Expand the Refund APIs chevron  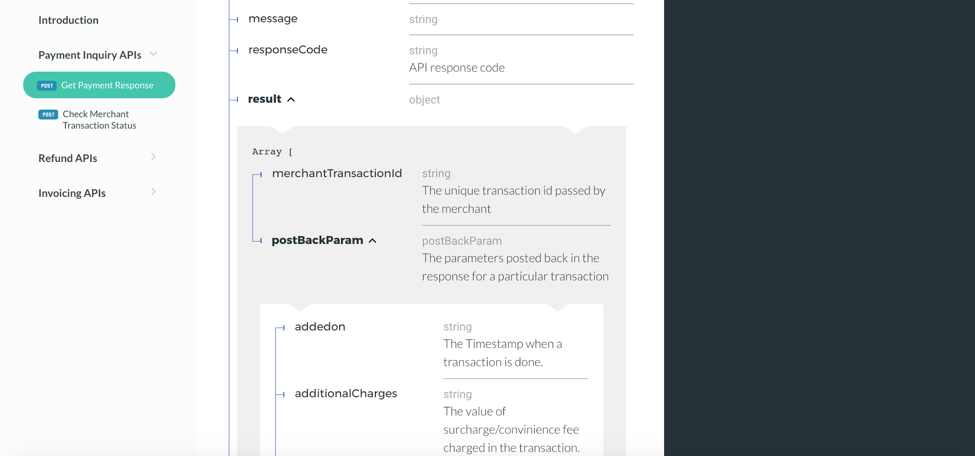pos(153,157)
